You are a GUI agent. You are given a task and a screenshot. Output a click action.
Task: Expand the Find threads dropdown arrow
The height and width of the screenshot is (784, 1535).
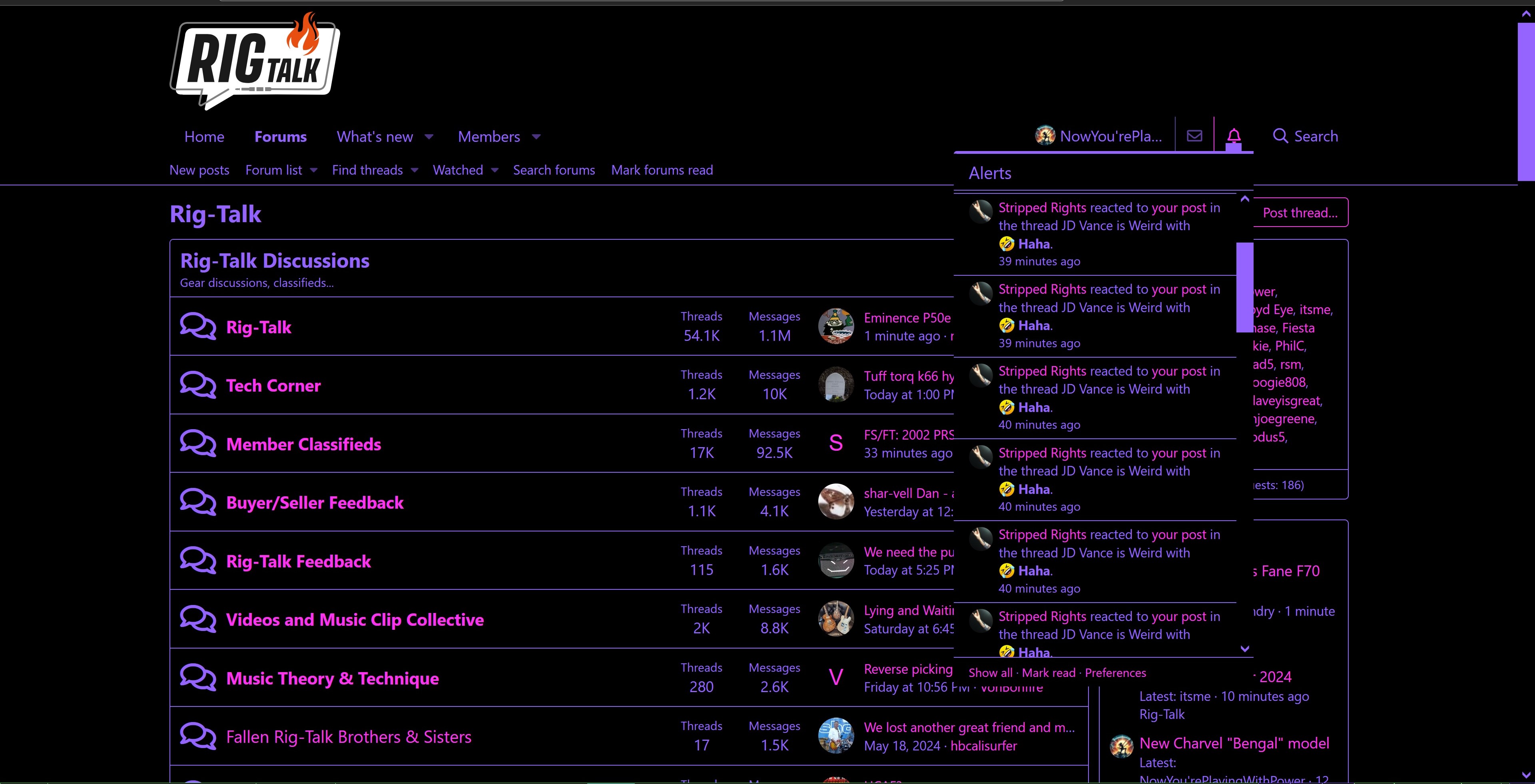415,170
